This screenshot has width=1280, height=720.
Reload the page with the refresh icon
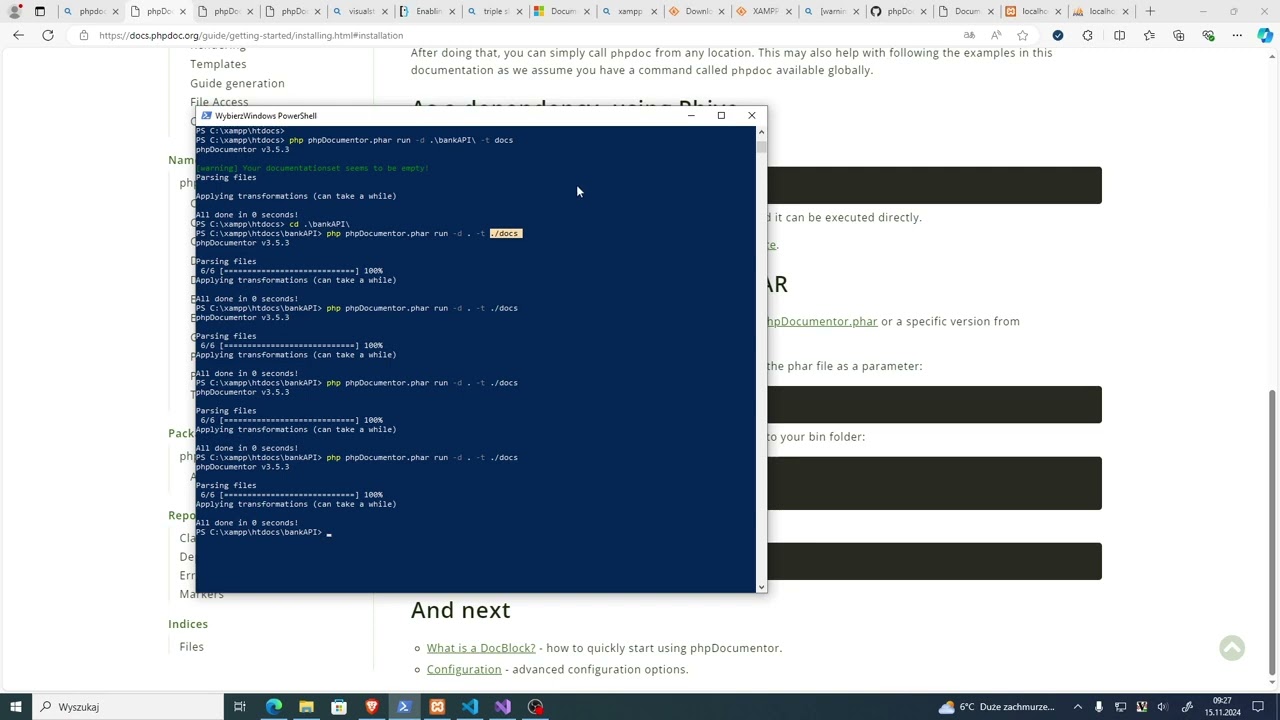pos(47,35)
